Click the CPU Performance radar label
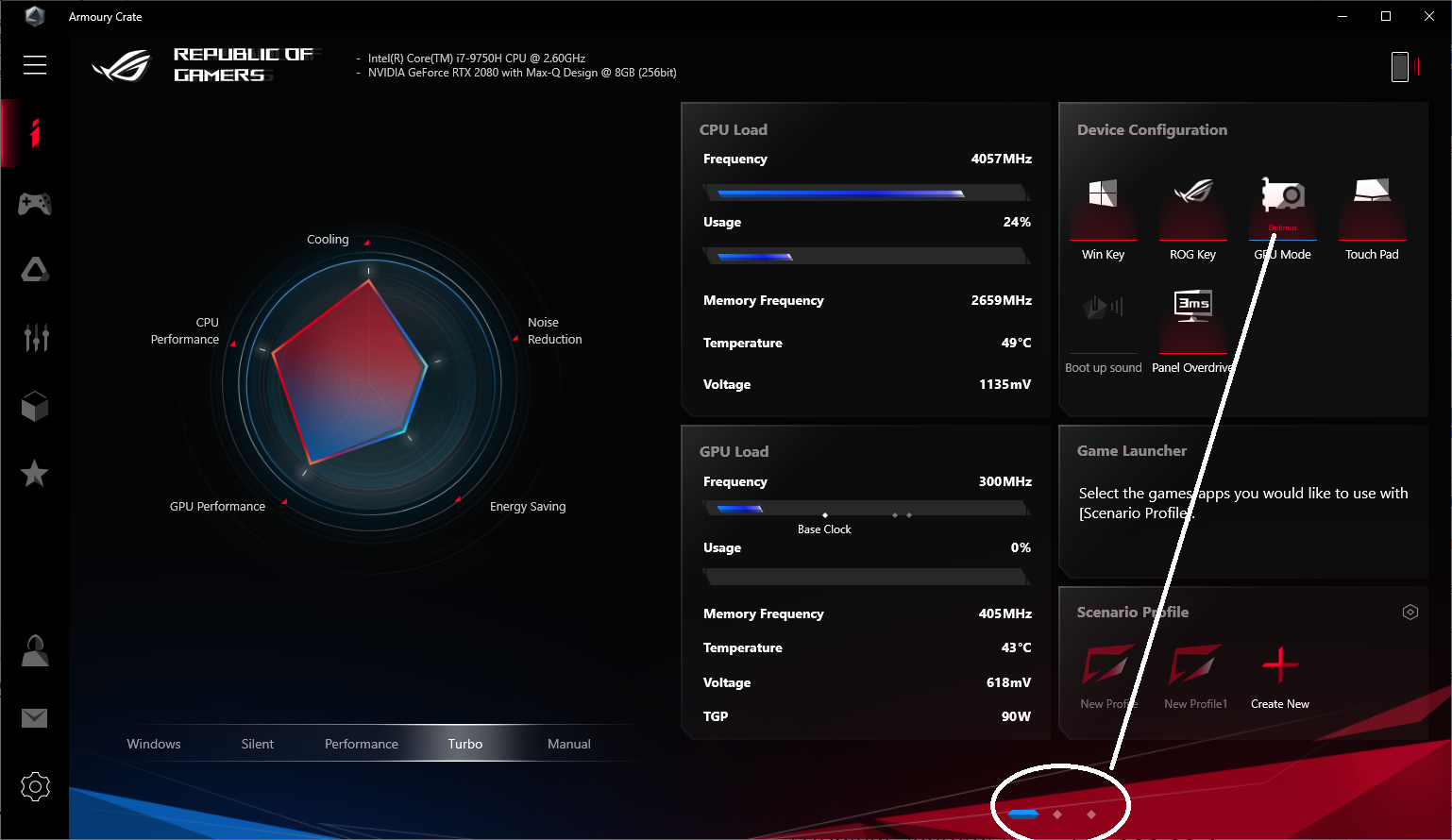1452x840 pixels. (x=185, y=331)
